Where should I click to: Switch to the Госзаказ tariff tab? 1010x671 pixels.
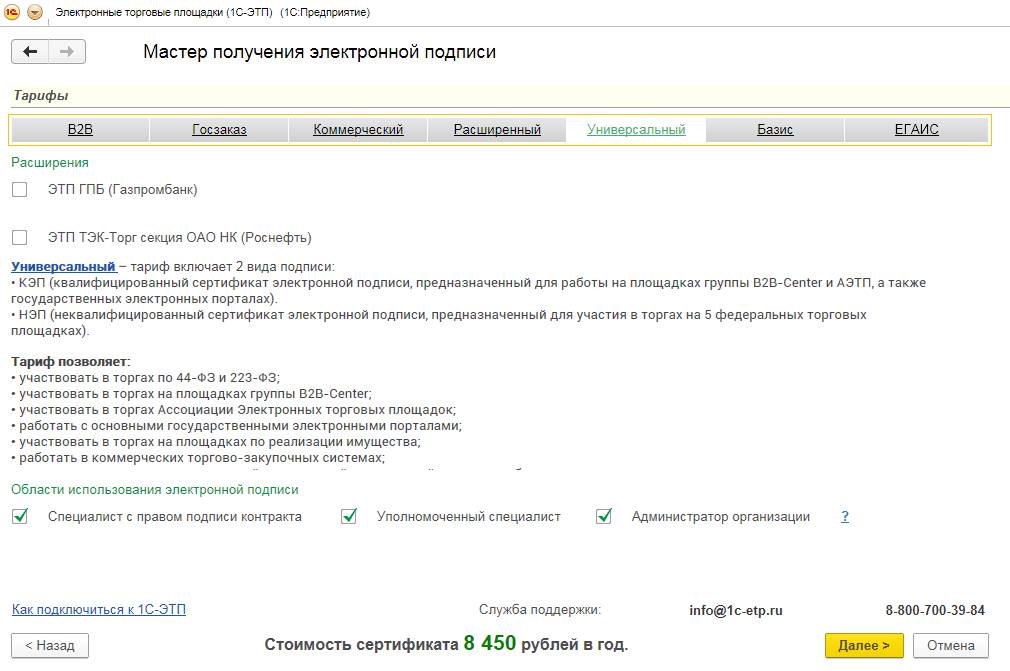pos(219,129)
